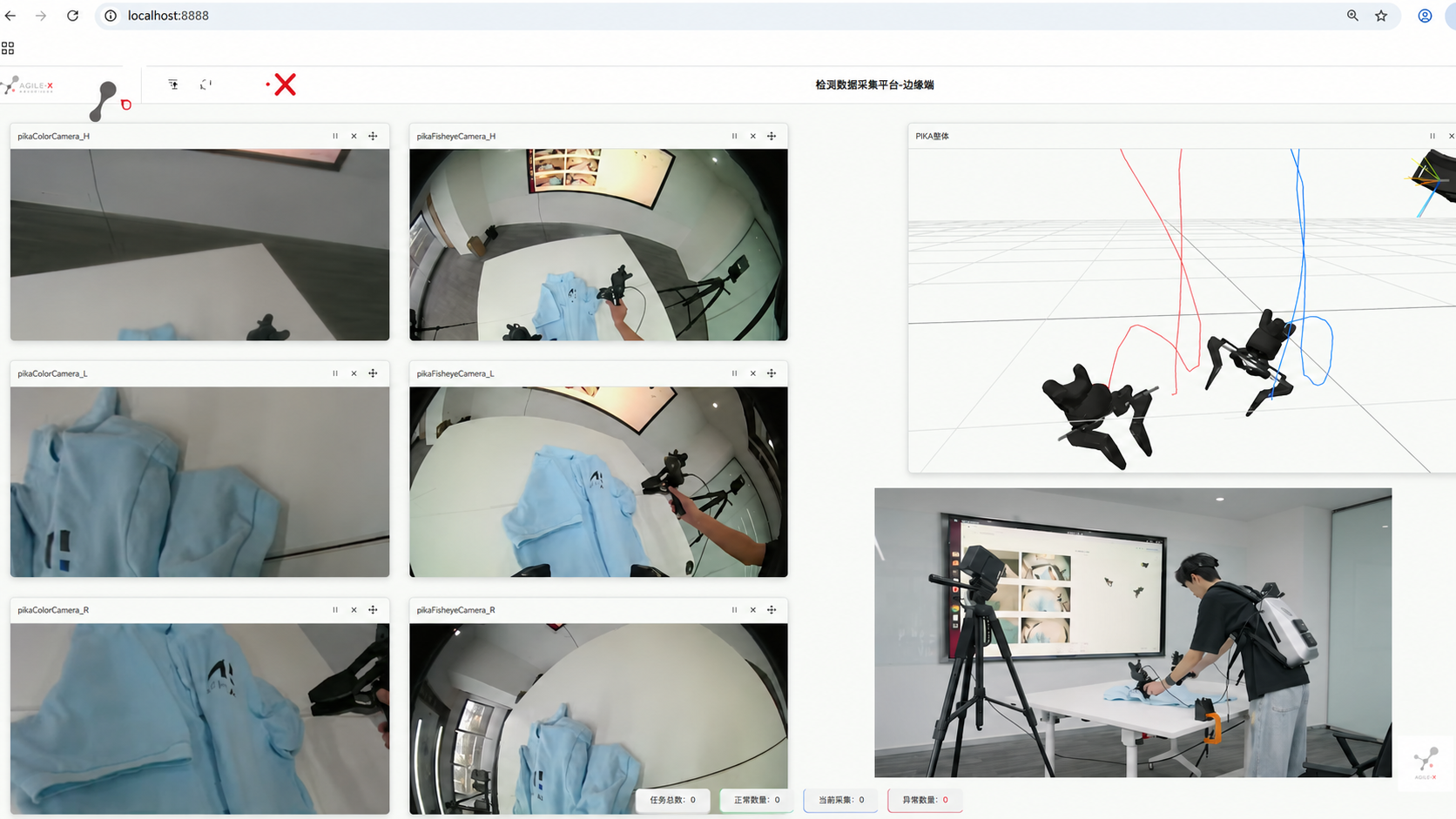Click the AgileX logo at top left

[28, 85]
